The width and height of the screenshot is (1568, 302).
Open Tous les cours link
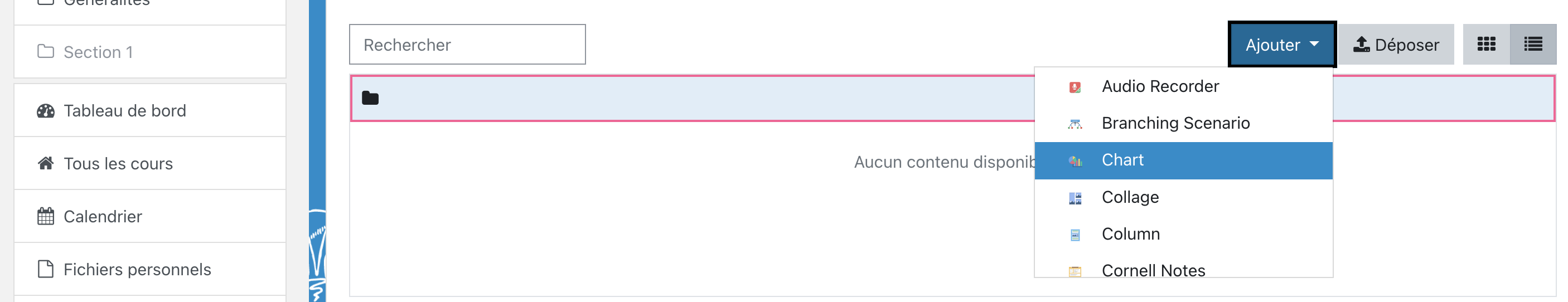(x=118, y=164)
